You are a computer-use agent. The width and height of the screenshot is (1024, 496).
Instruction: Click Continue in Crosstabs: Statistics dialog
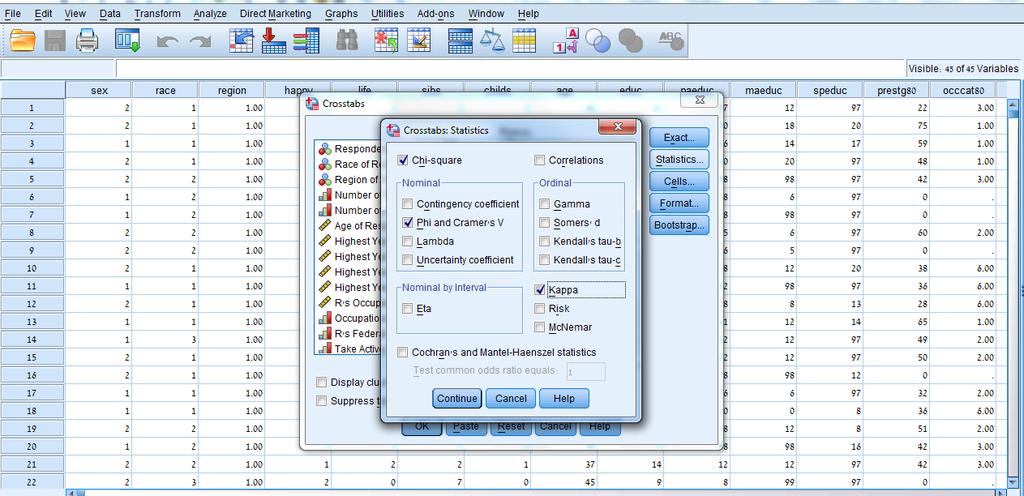point(456,398)
